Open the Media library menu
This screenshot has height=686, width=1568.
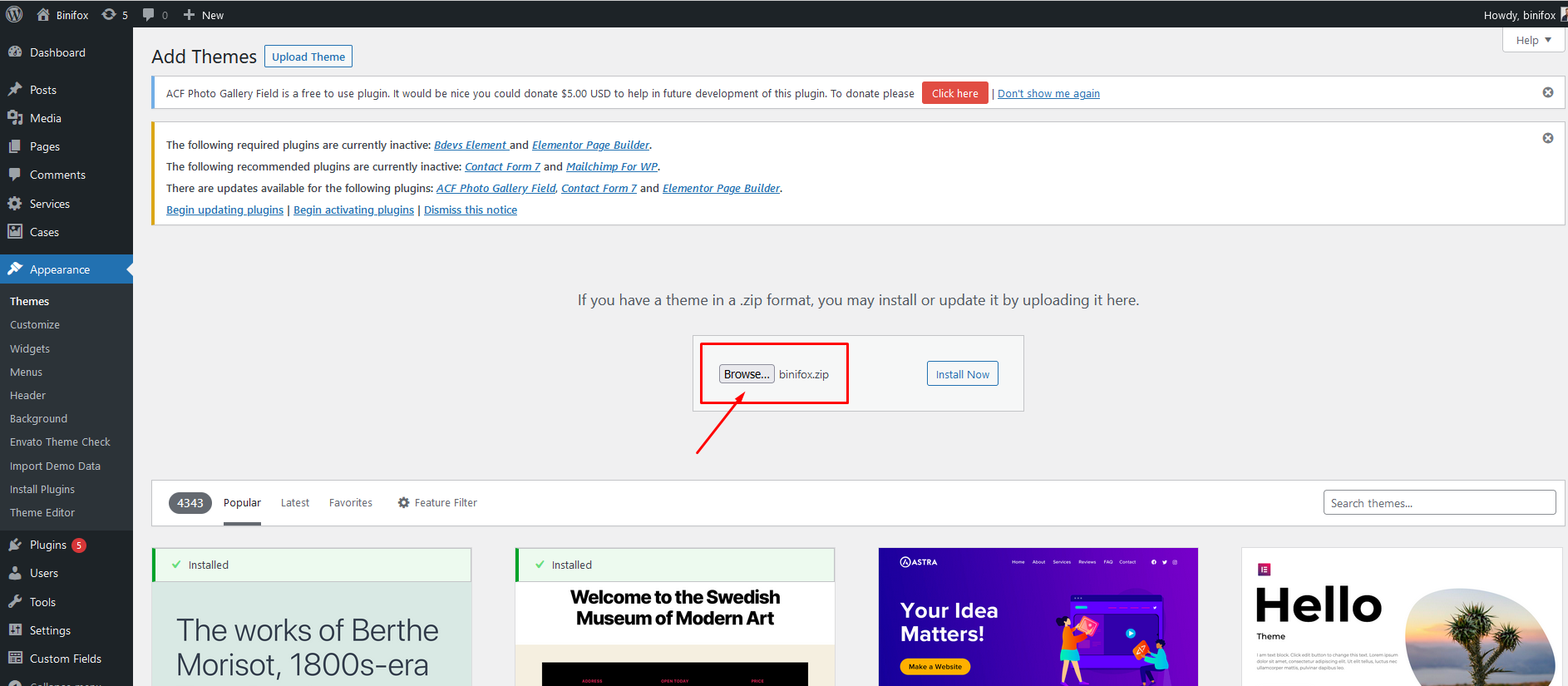45,118
